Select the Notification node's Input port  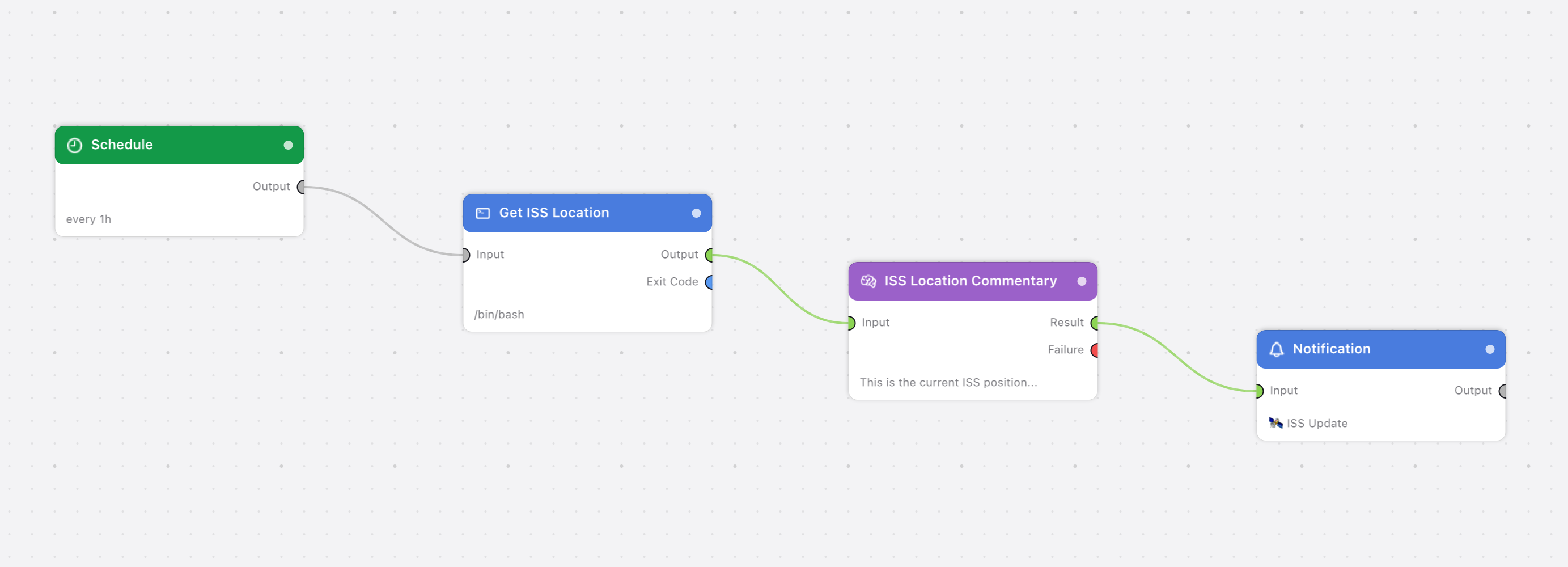(1260, 391)
